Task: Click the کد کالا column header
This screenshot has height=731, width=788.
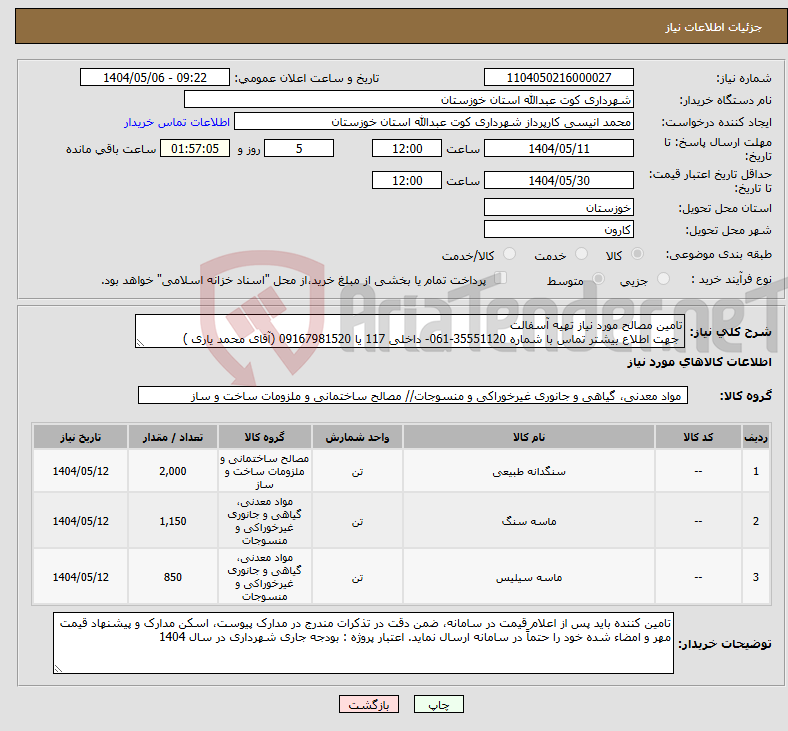Action: (698, 437)
